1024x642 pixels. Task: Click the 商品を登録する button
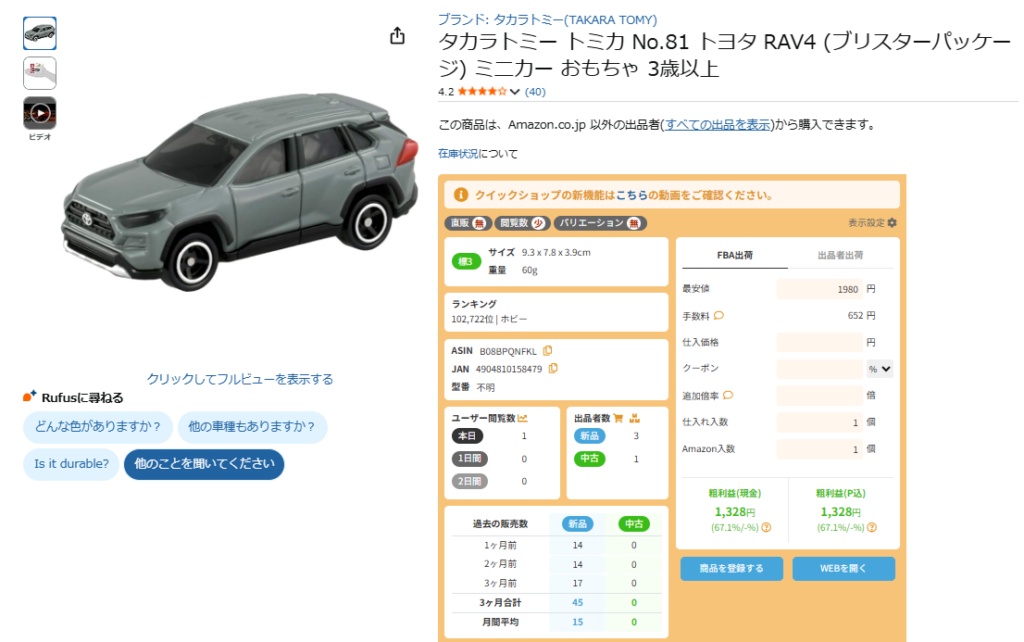731,568
